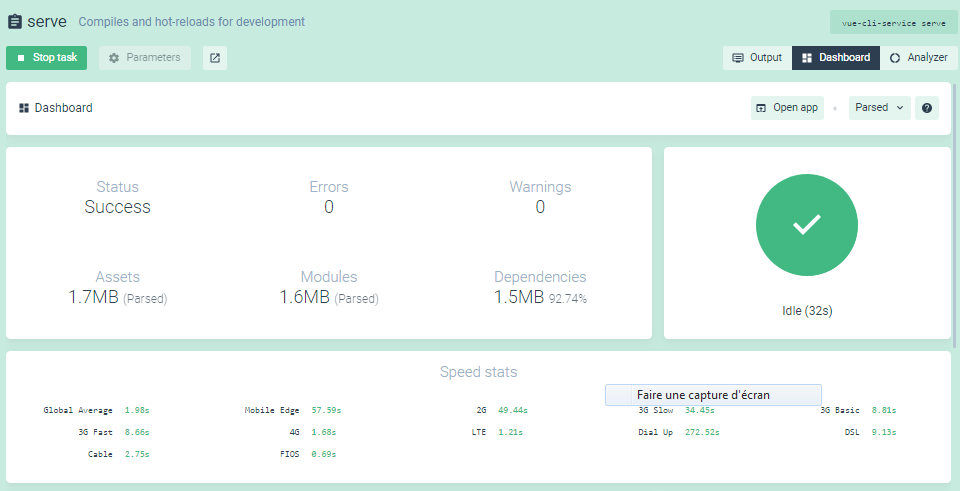Viewport: 960px width, 491px height.
Task: Click the green success checkmark circle
Action: pos(806,227)
